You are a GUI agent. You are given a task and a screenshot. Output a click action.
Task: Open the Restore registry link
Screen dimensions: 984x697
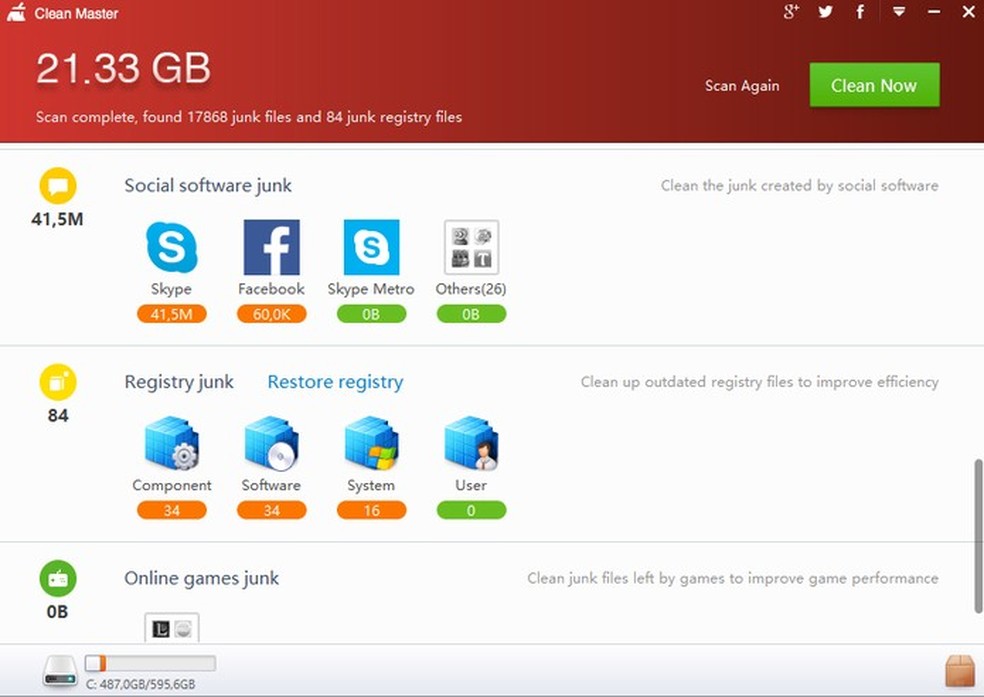[x=335, y=382]
